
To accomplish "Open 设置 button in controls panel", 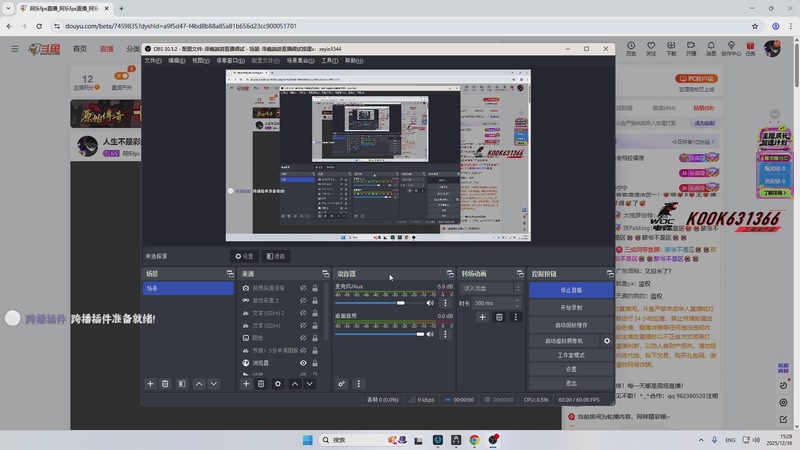I will click(x=571, y=369).
